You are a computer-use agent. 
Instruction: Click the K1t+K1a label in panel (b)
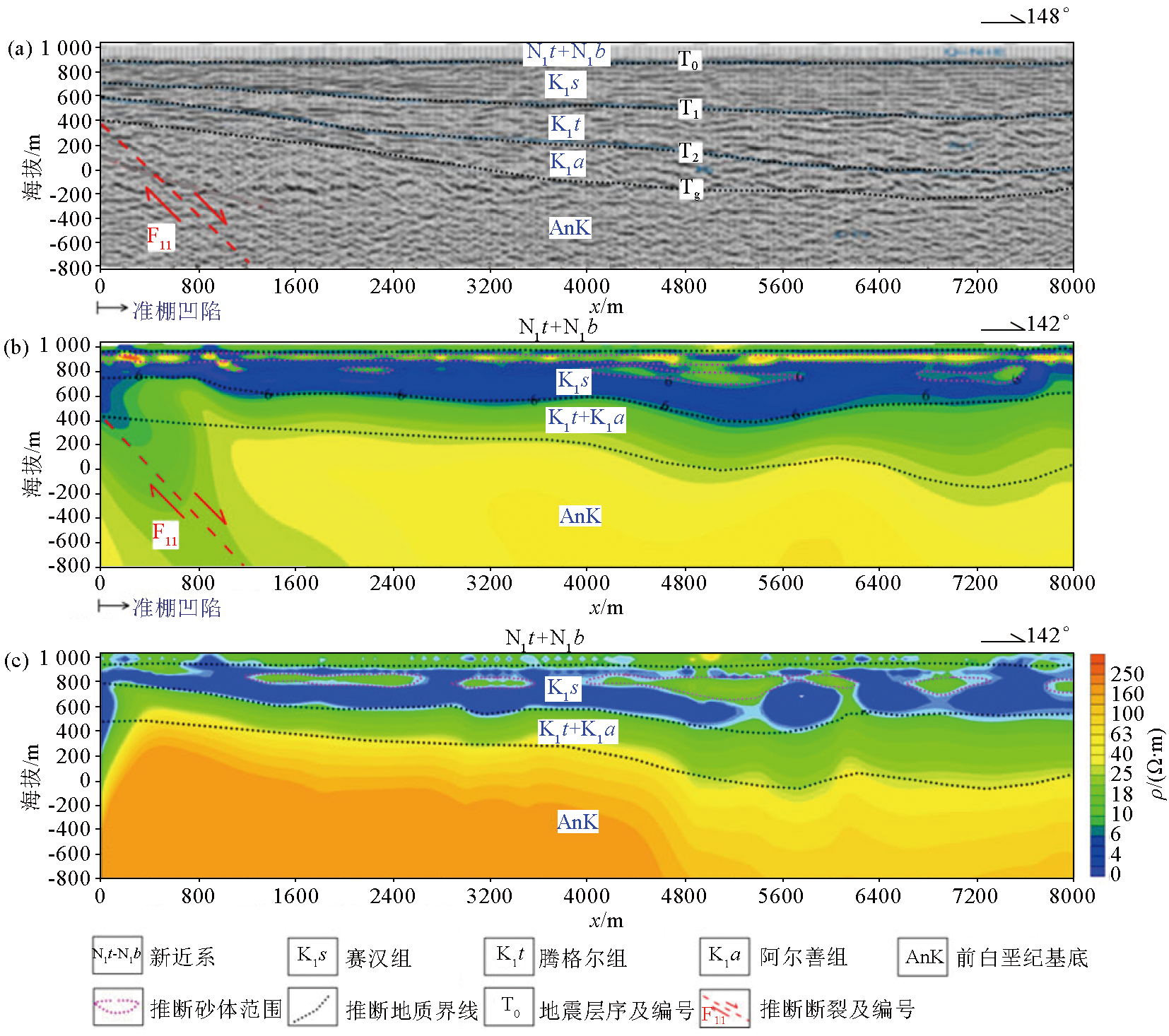[586, 418]
